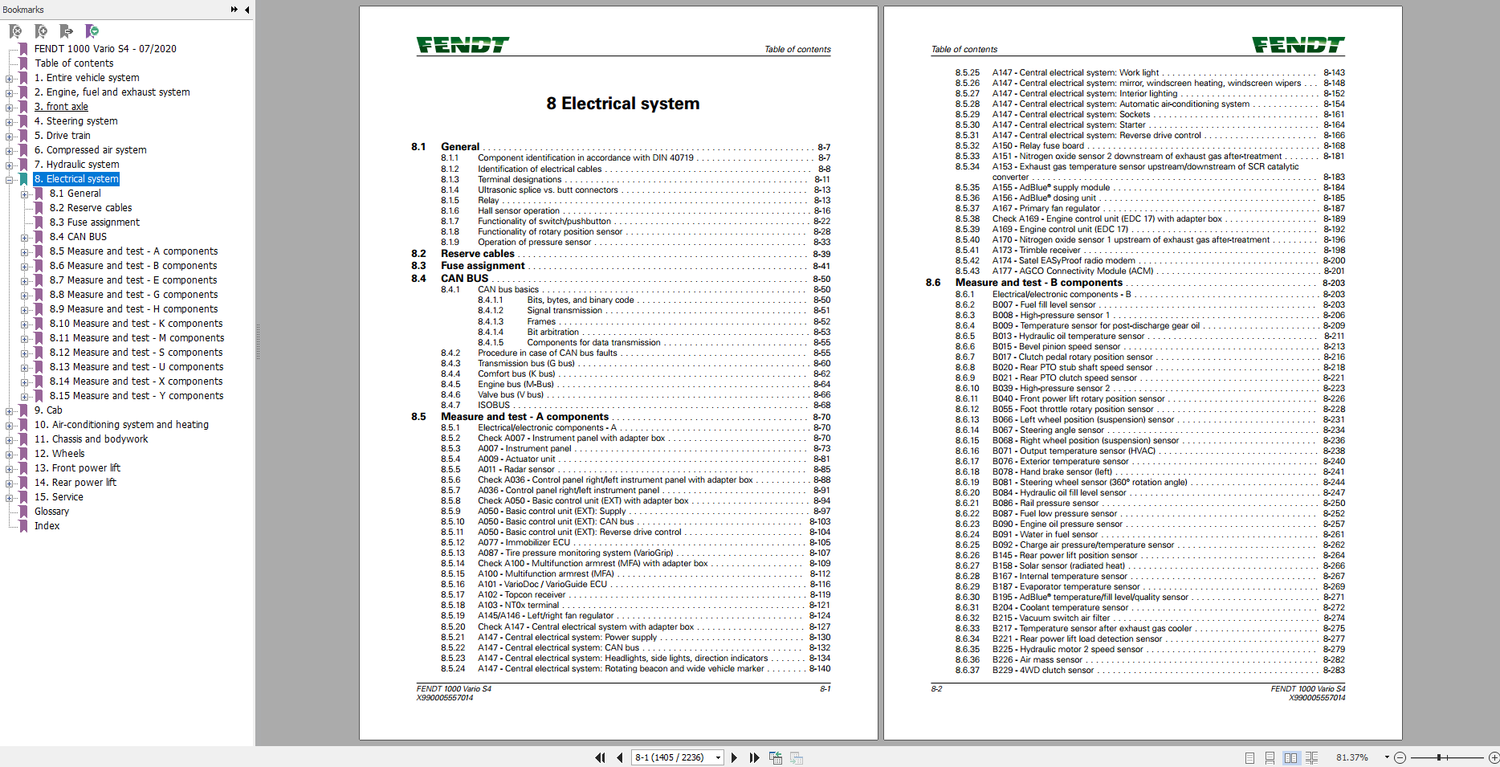Click 8.6 Measure and test - B components heading
1500x767 pixels.
[1135, 283]
